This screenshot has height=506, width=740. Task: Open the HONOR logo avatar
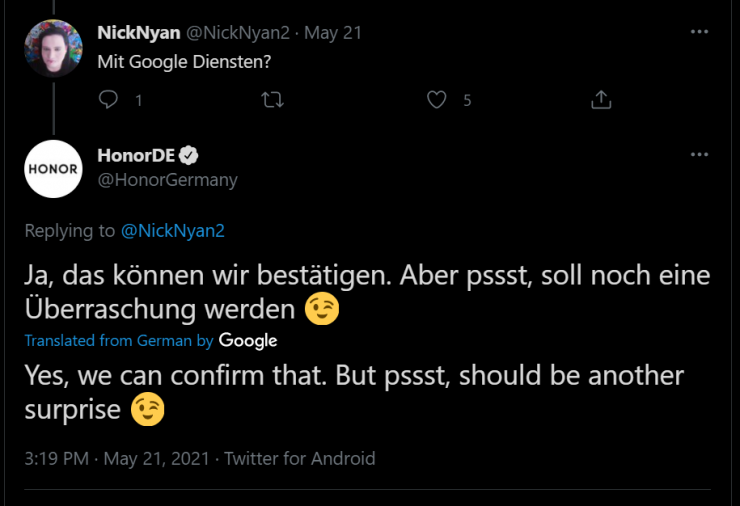(x=52, y=169)
